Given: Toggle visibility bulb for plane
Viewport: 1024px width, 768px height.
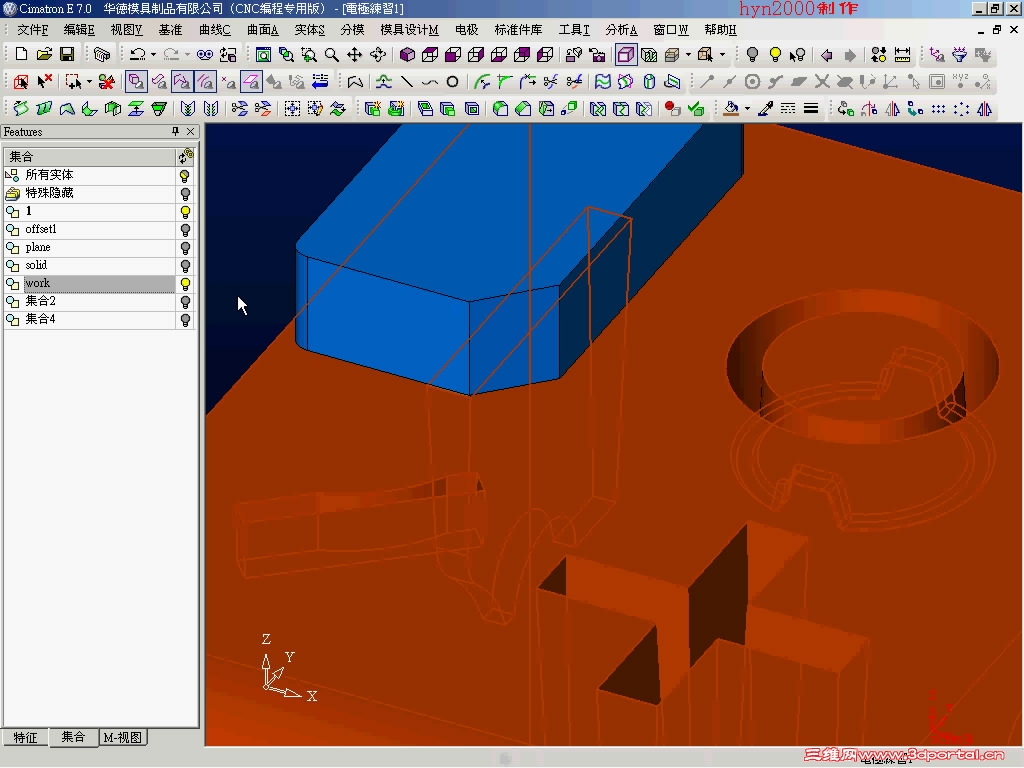Looking at the screenshot, I should pos(185,248).
